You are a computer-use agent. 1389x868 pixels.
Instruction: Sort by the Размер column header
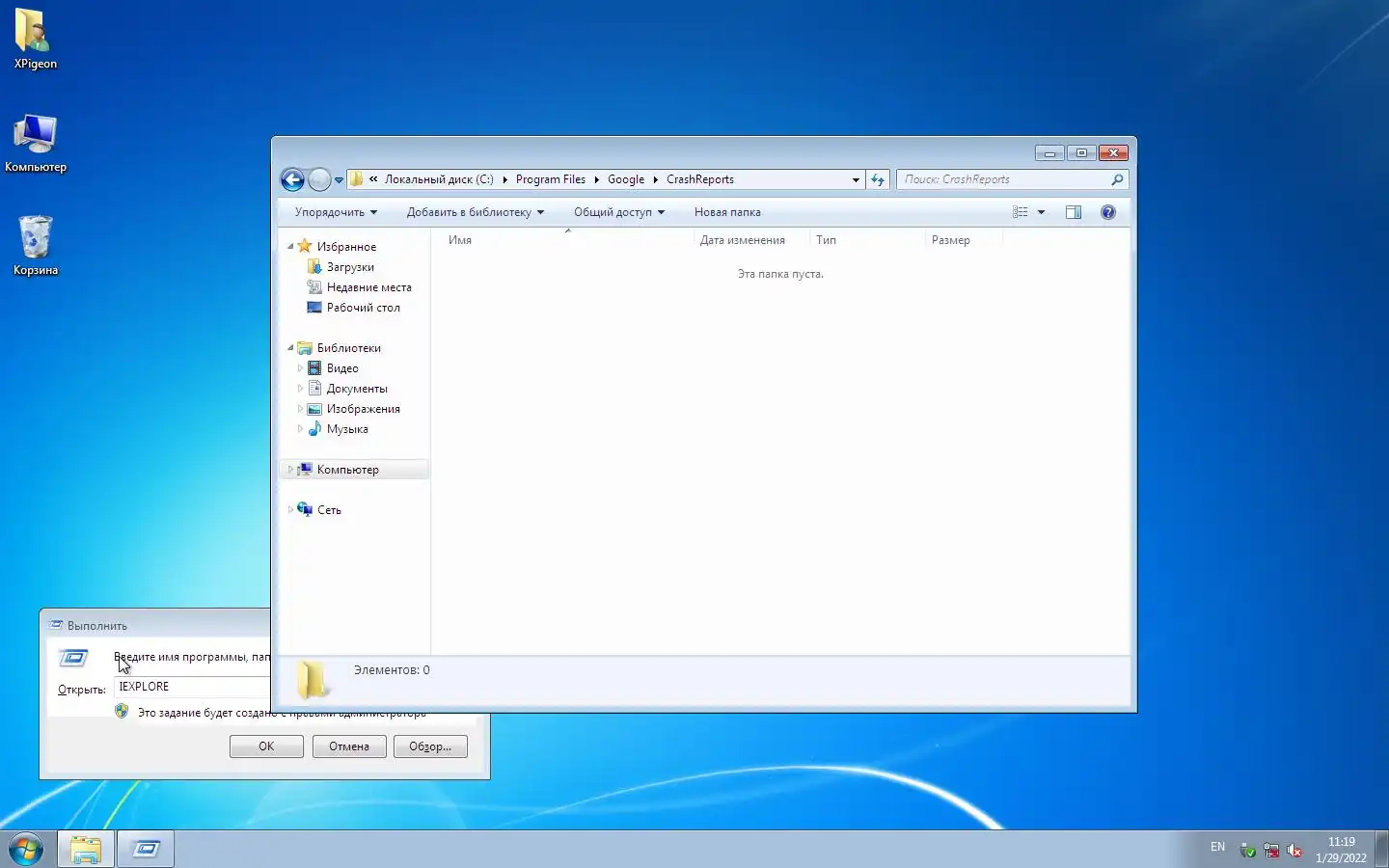pyautogui.click(x=964, y=240)
